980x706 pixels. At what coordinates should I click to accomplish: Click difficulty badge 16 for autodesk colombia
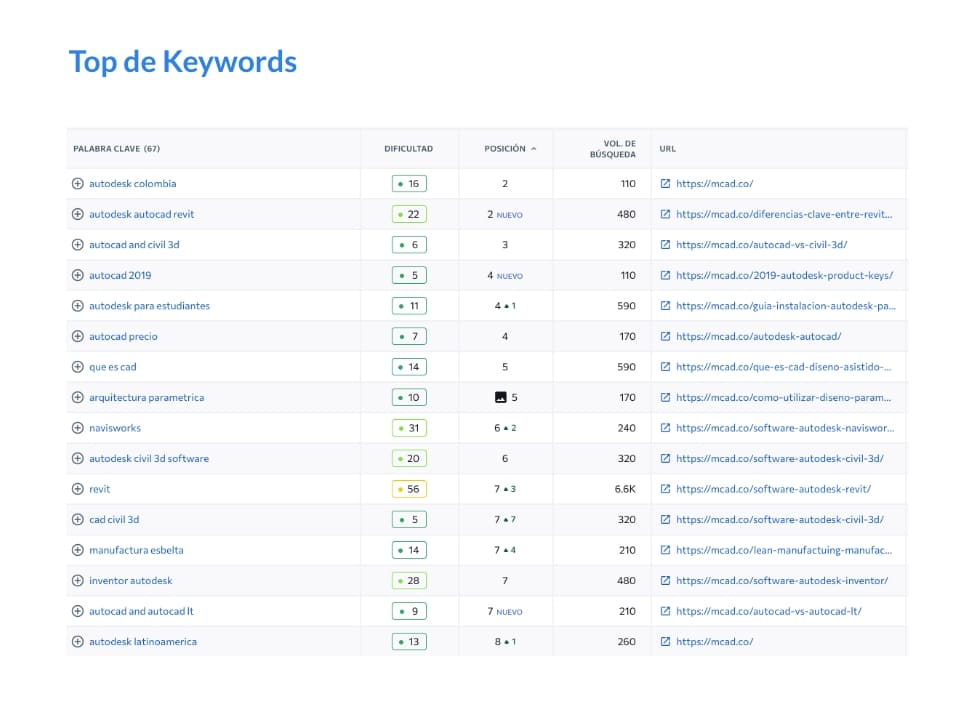[x=409, y=184]
